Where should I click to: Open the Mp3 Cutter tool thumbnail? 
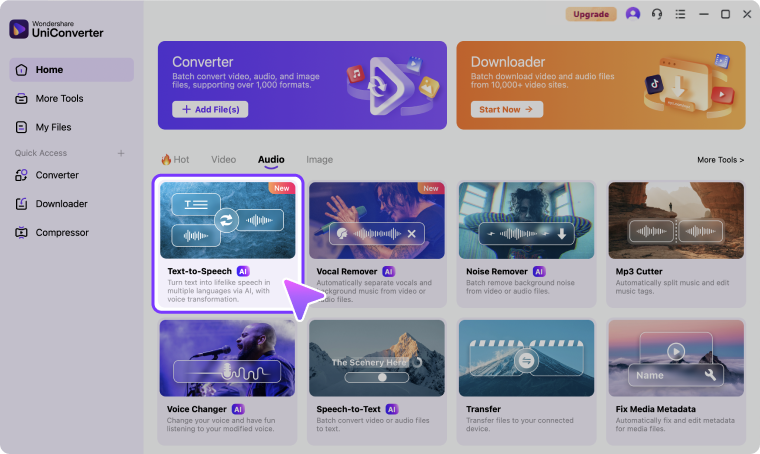pyautogui.click(x=676, y=220)
